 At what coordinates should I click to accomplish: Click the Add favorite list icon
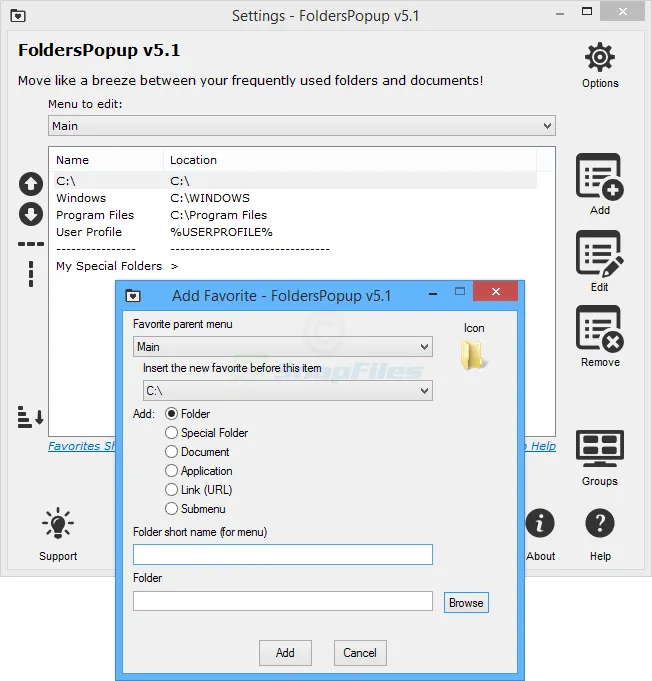600,176
